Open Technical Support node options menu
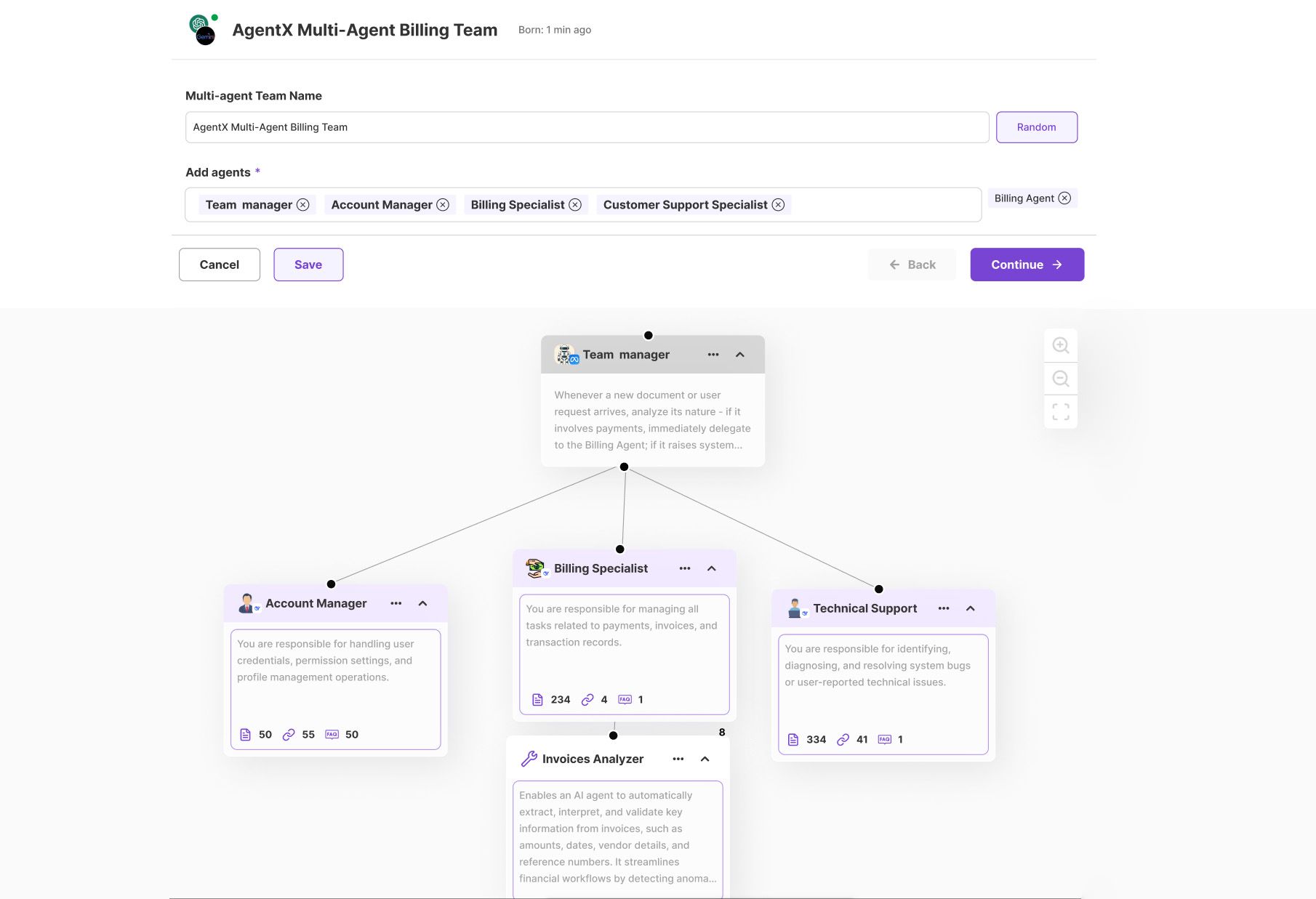Screen dimensions: 1316x899 944,608
